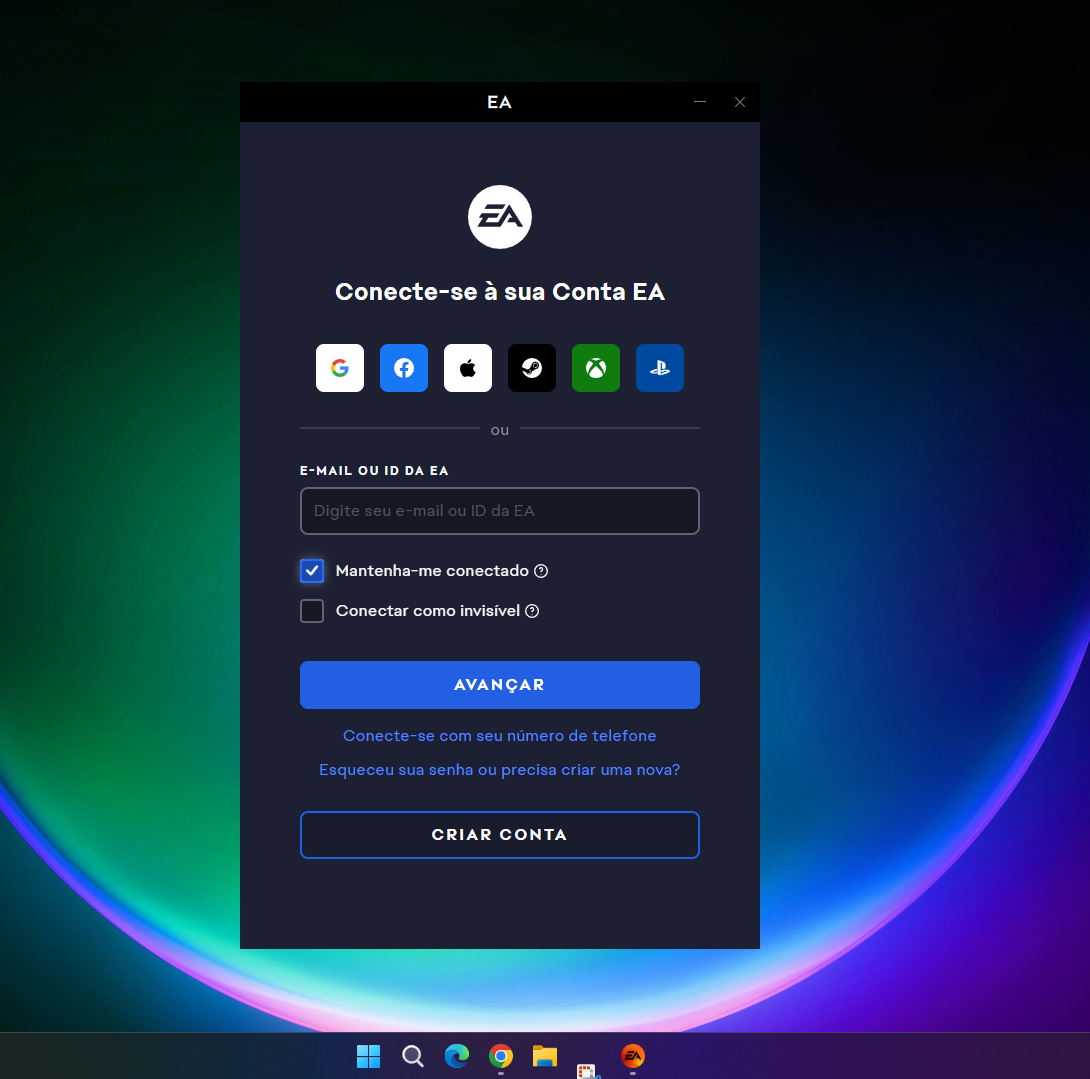This screenshot has height=1079, width=1090.
Task: Click the EA app taskbar icon
Action: (x=633, y=1056)
